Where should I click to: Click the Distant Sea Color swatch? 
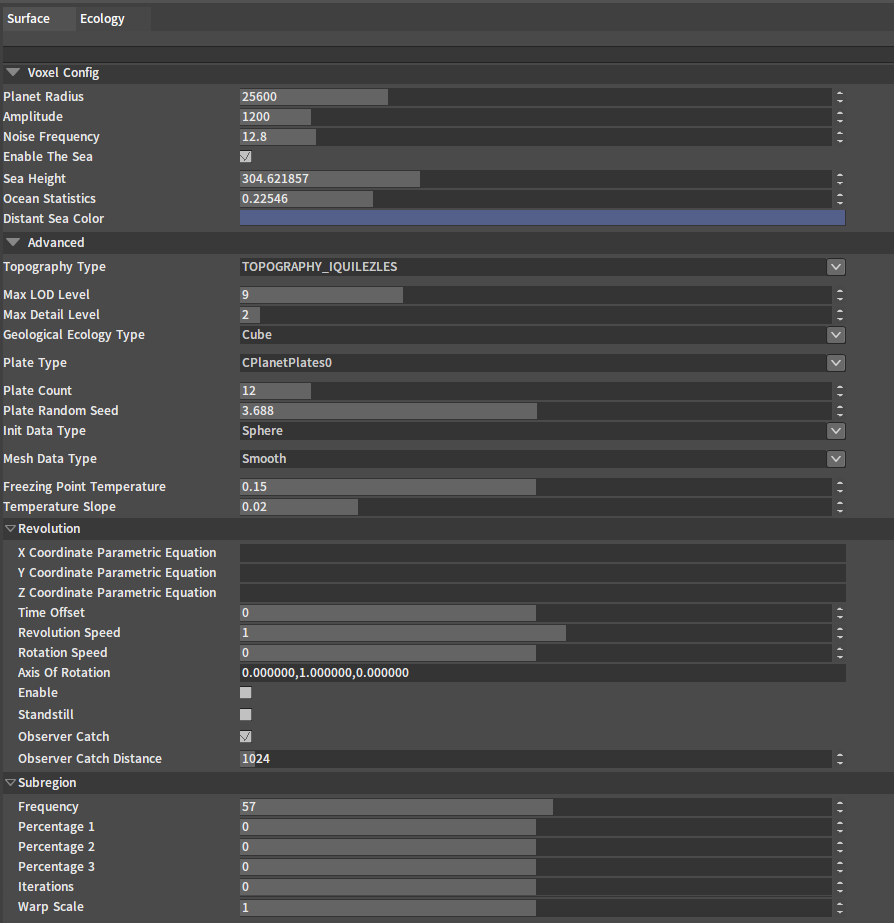[x=542, y=218]
